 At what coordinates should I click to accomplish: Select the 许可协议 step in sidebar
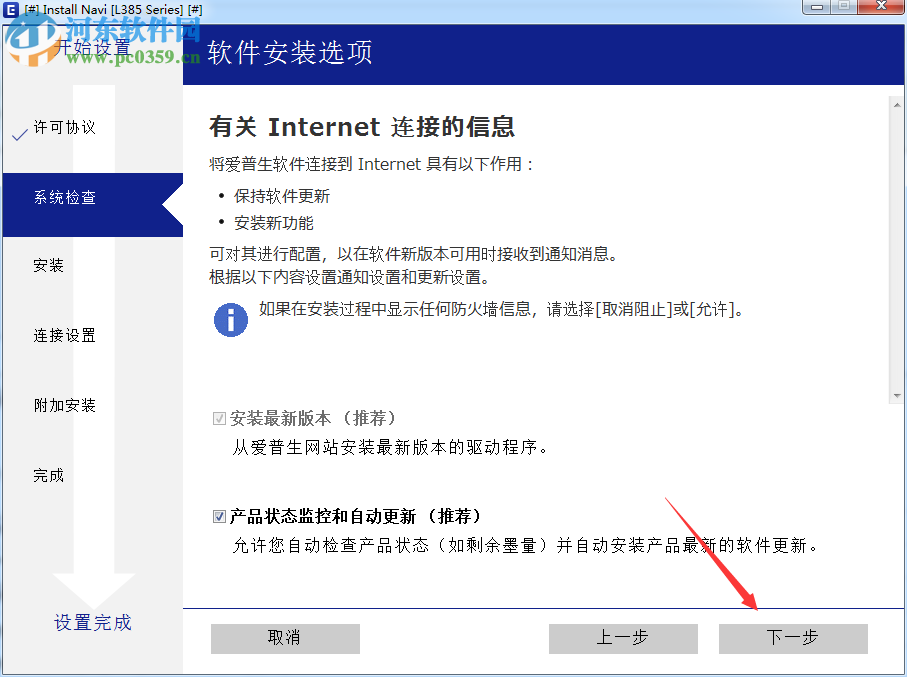(65, 127)
